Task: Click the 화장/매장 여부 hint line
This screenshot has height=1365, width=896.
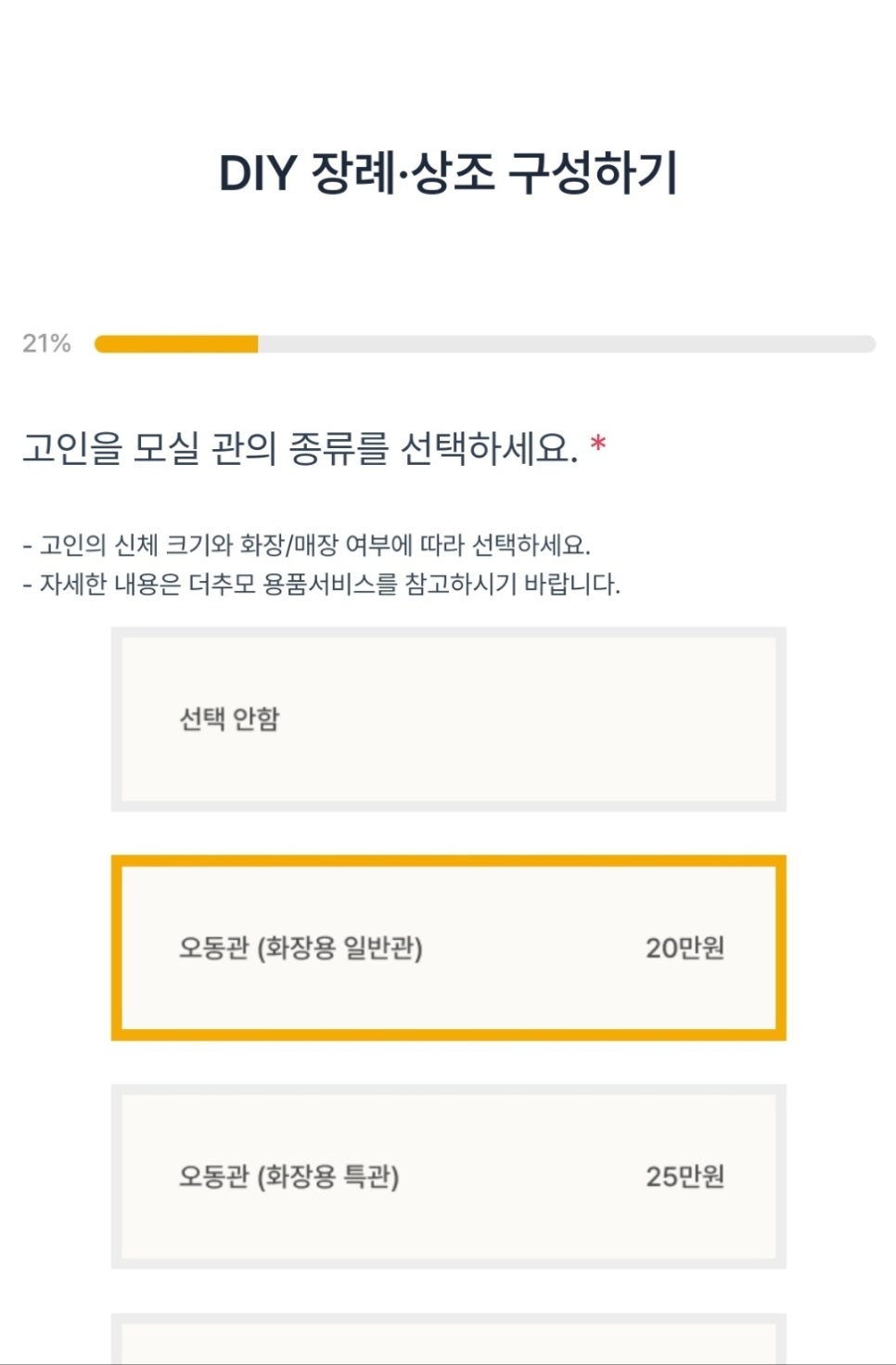Action: tap(306, 544)
